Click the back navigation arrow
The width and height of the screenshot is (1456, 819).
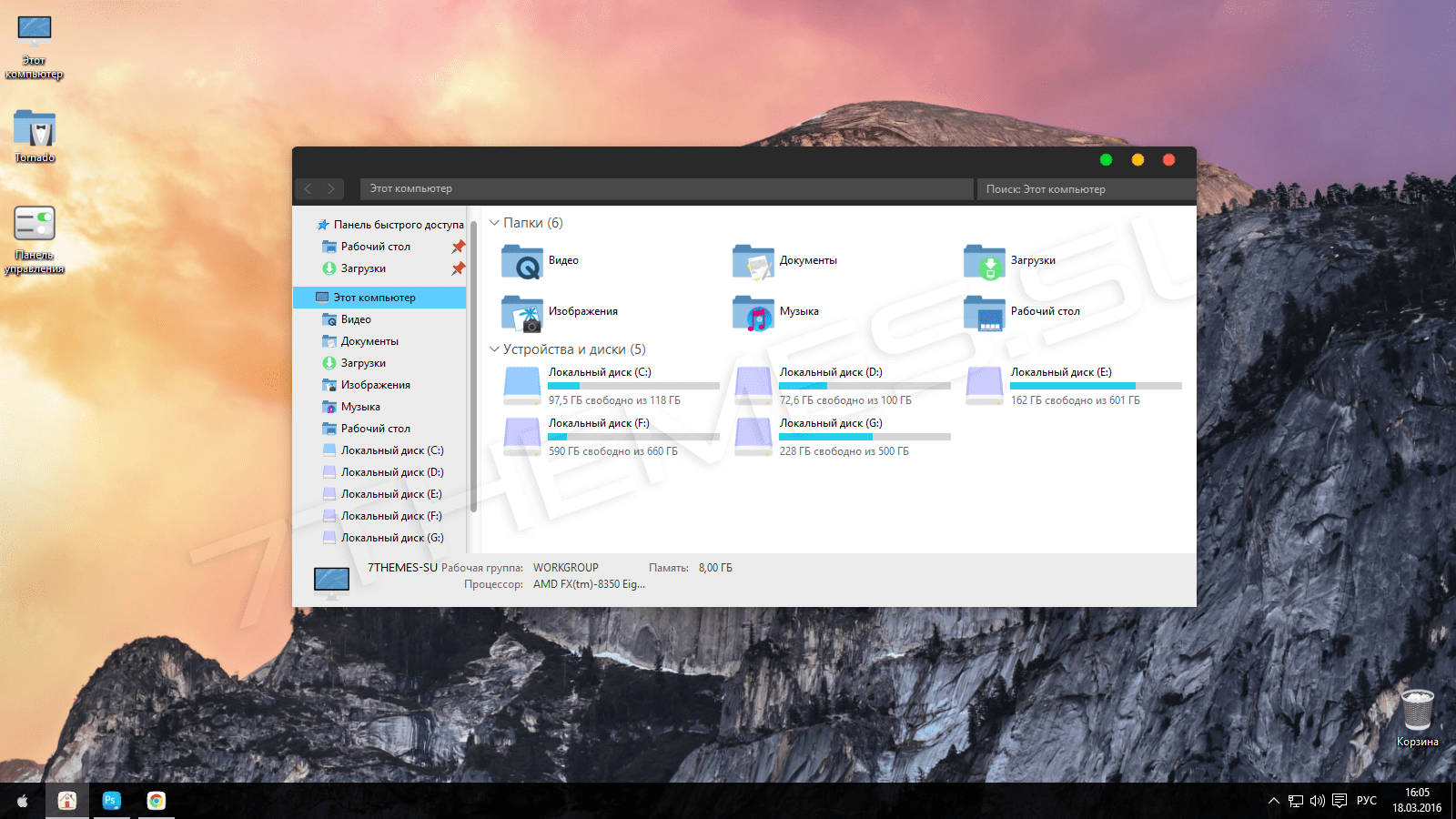(x=308, y=188)
